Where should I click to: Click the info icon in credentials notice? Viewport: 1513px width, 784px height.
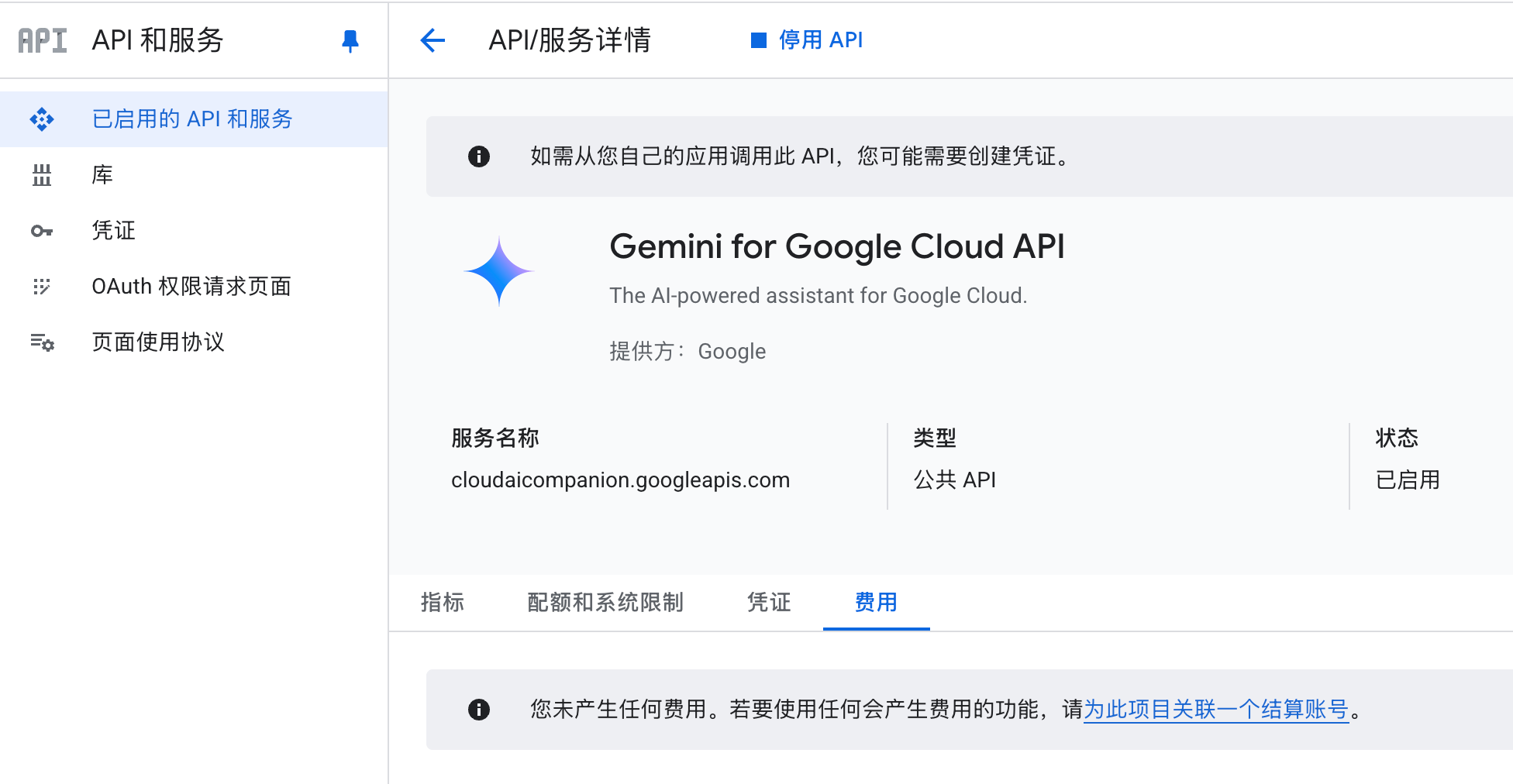pos(478,157)
